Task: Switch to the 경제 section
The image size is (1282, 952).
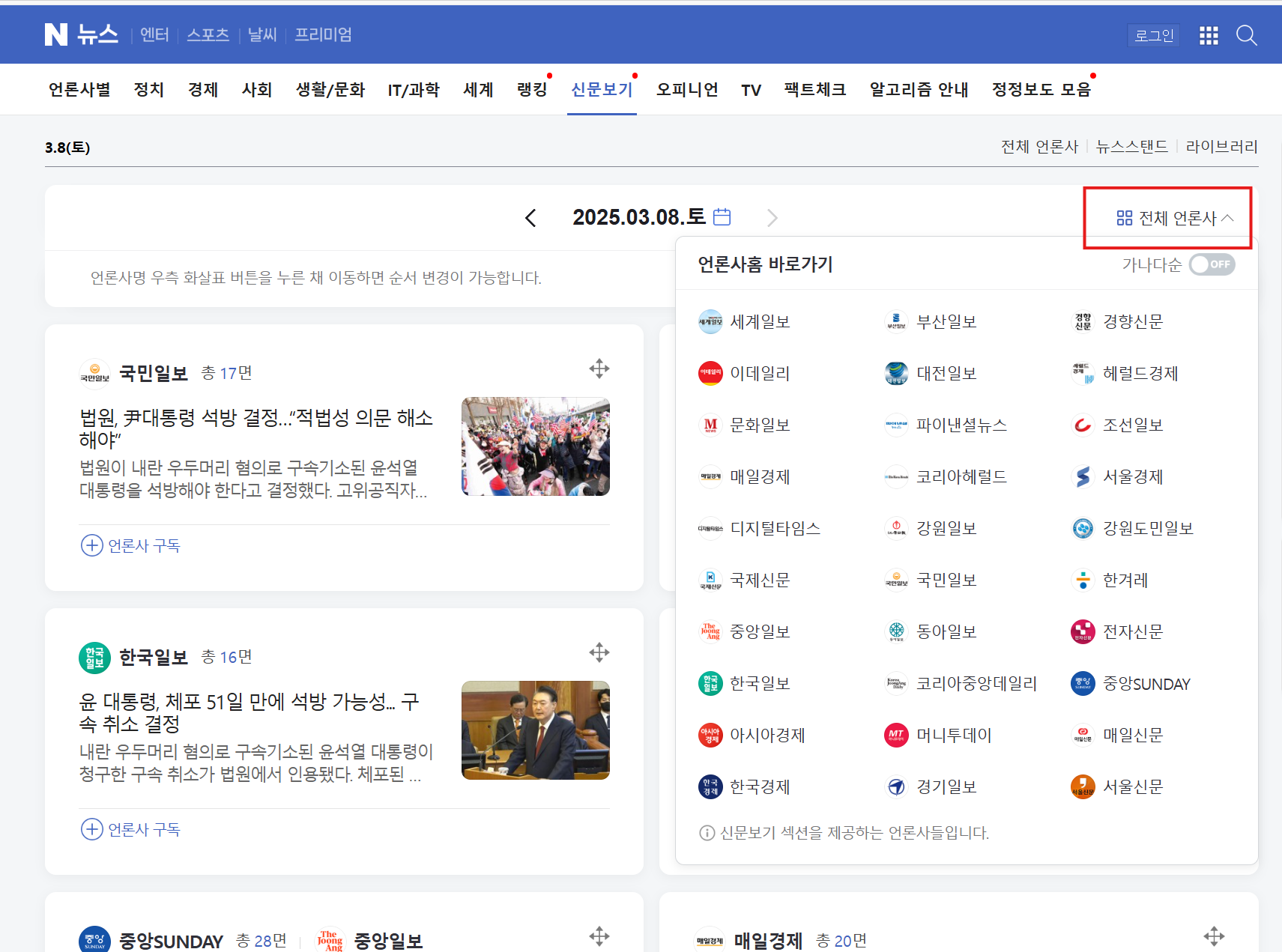Action: click(202, 90)
